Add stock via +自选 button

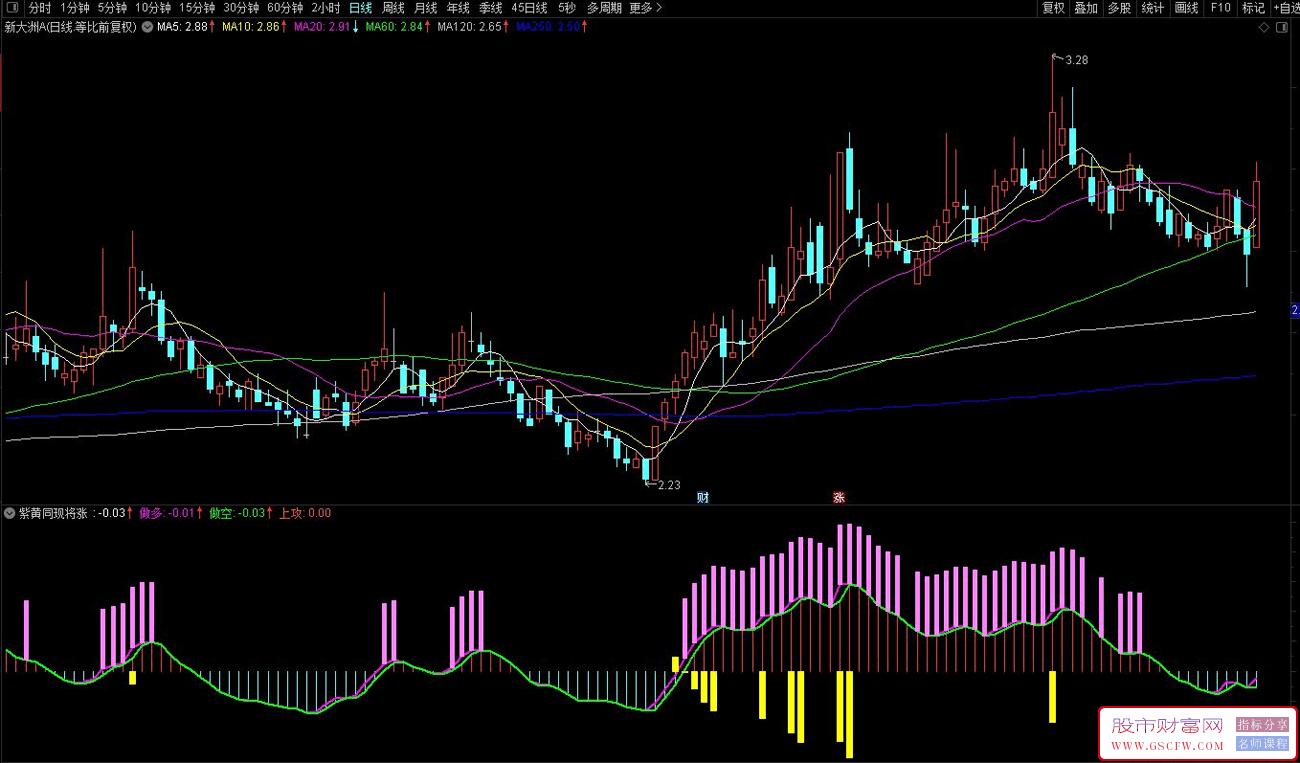click(x=1286, y=8)
